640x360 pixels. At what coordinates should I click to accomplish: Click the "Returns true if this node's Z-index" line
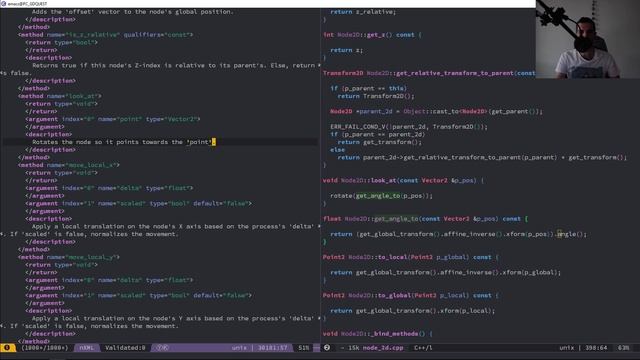click(x=173, y=65)
